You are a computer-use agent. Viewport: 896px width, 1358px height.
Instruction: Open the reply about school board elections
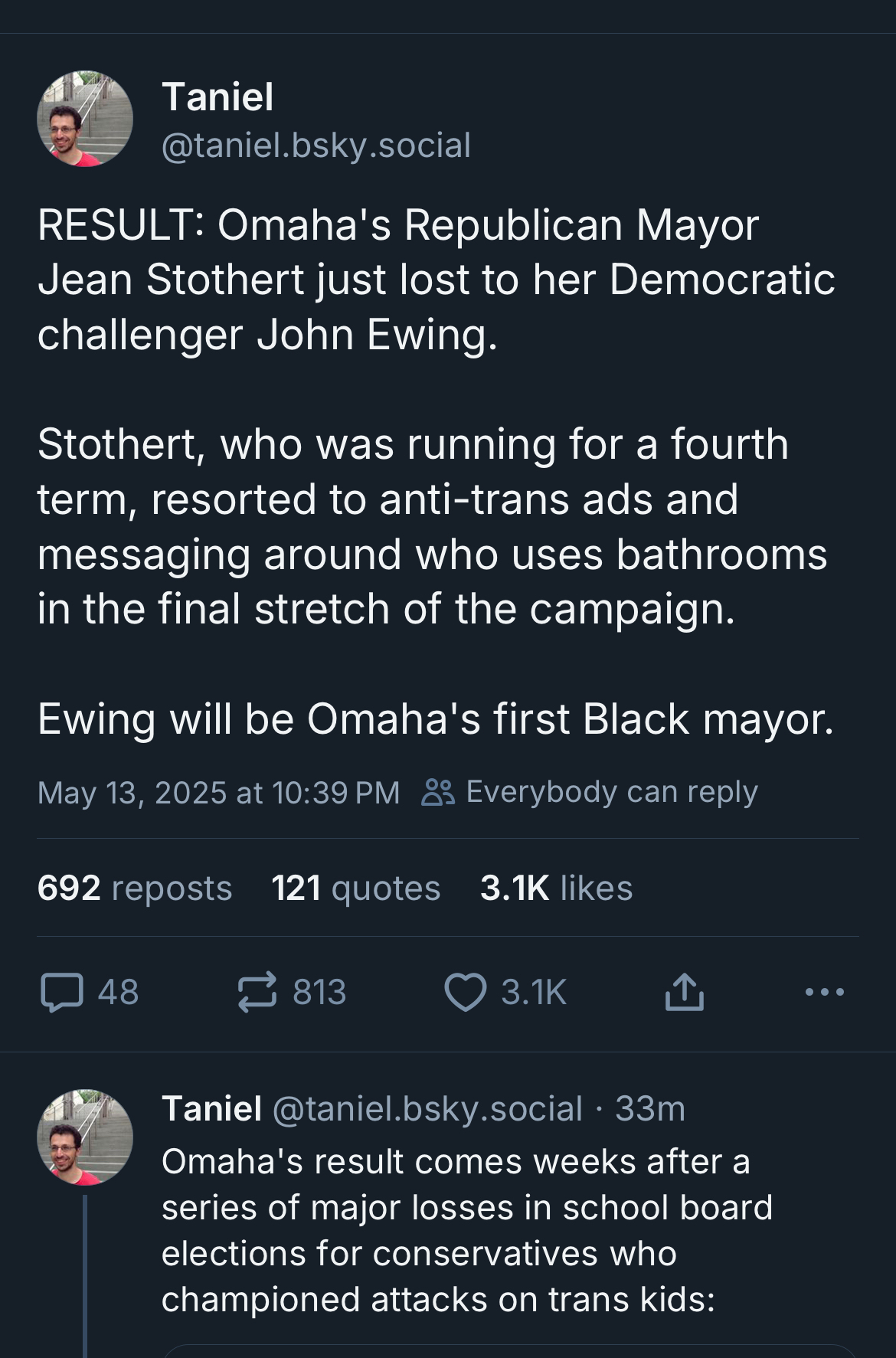(466, 1230)
